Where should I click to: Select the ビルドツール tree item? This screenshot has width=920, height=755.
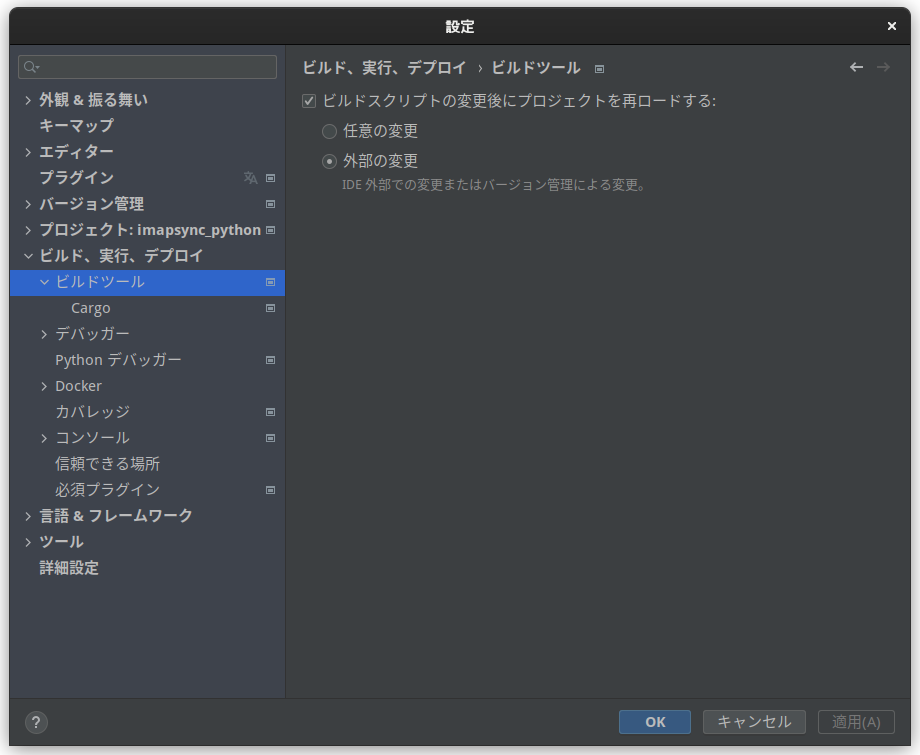point(147,282)
